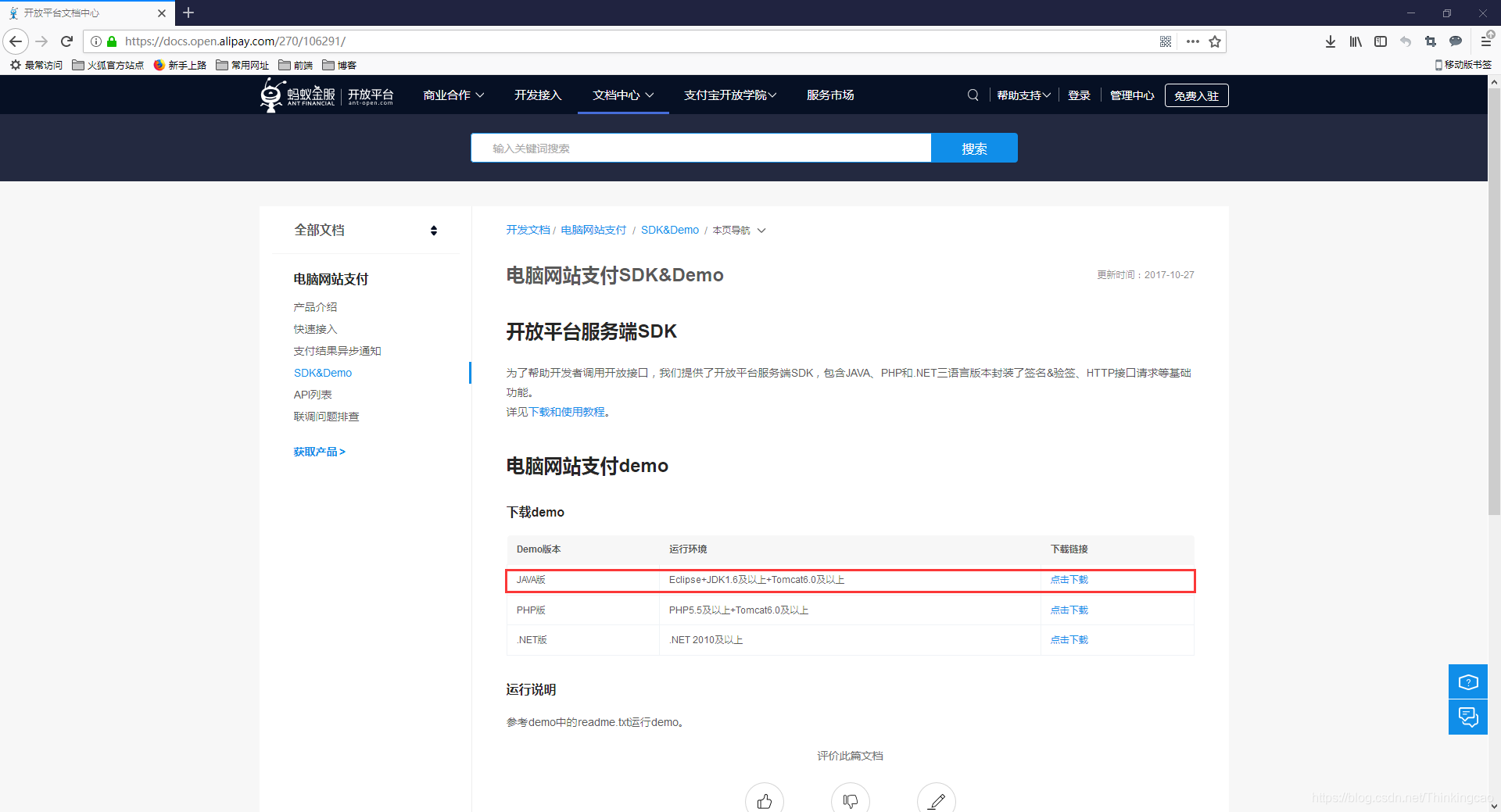Reload the page with the refresh icon
1501x812 pixels.
67,41
